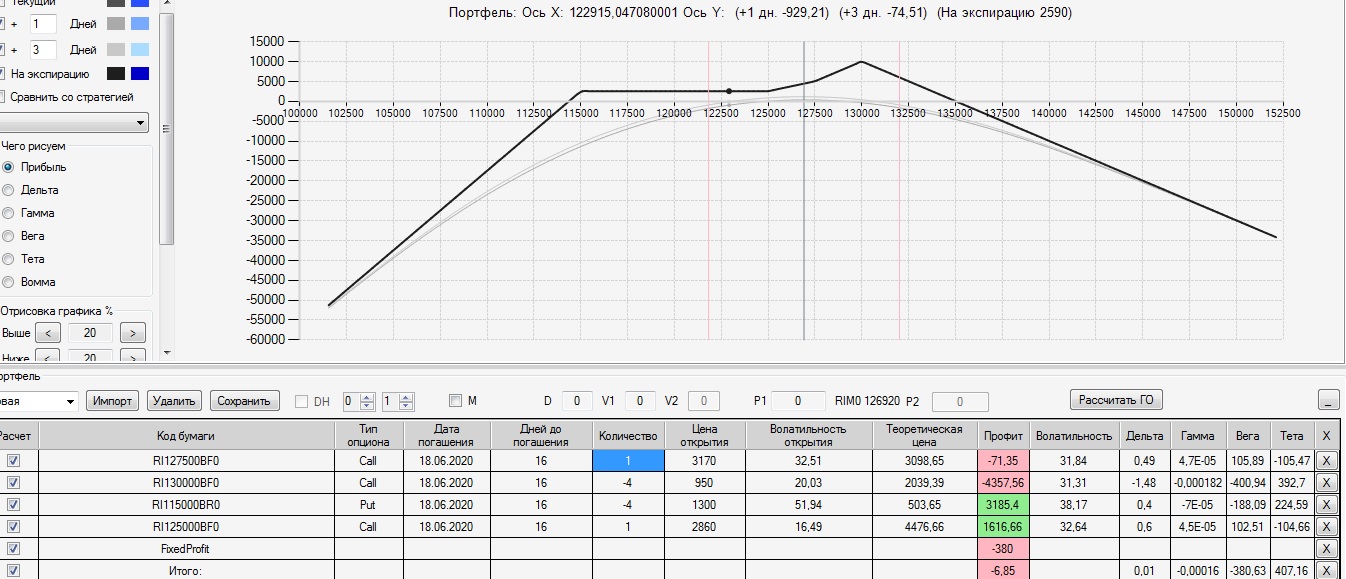The image size is (1346, 579).
Task: Click the profit cell showing -4357,56
Action: 1003,482
